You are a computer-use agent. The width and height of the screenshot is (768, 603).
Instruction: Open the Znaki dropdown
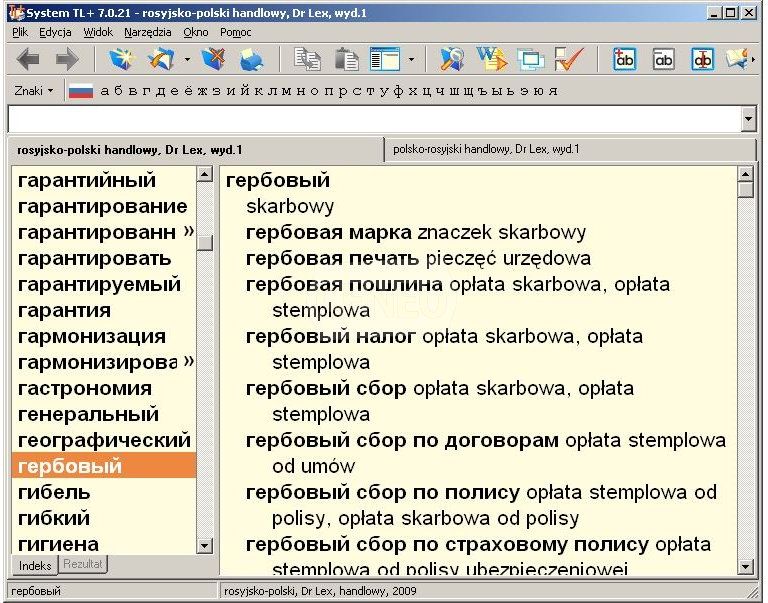point(34,91)
